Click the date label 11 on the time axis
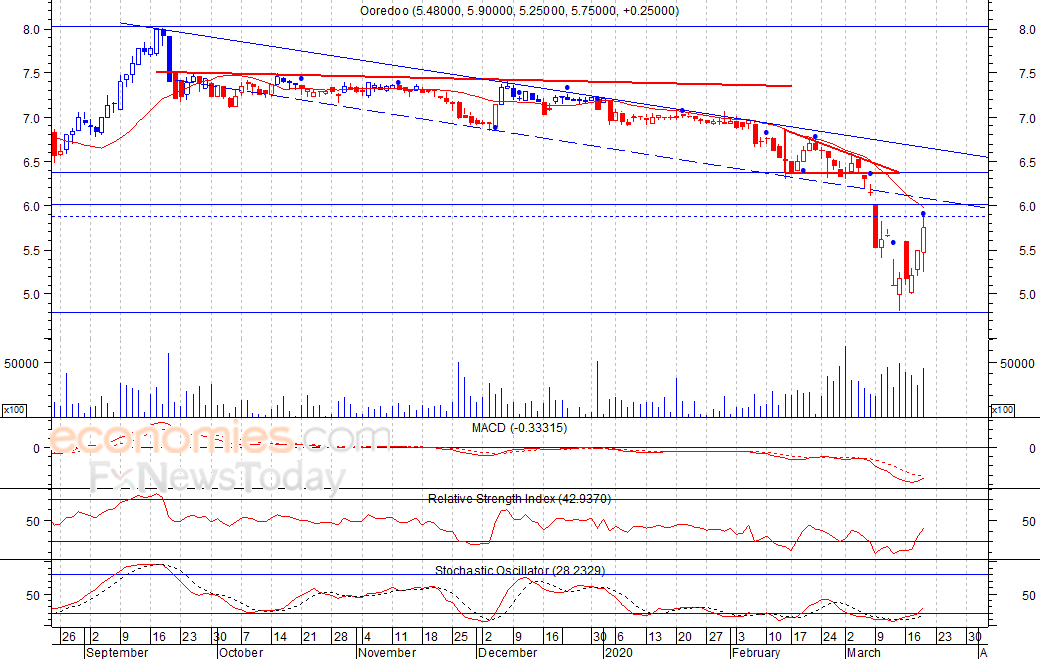 401,637
